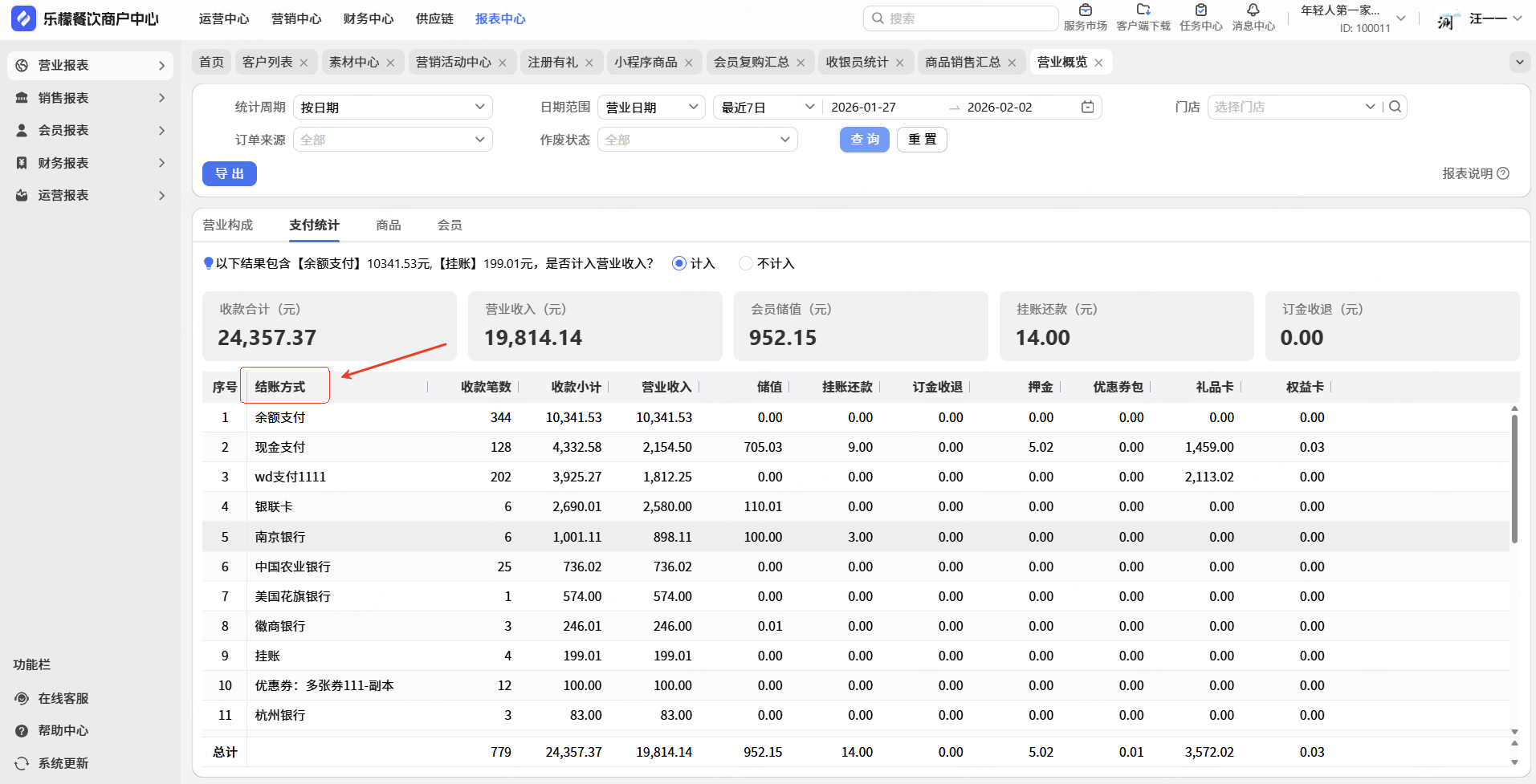Click the 查询 query button
Image resolution: width=1536 pixels, height=784 pixels.
[864, 140]
